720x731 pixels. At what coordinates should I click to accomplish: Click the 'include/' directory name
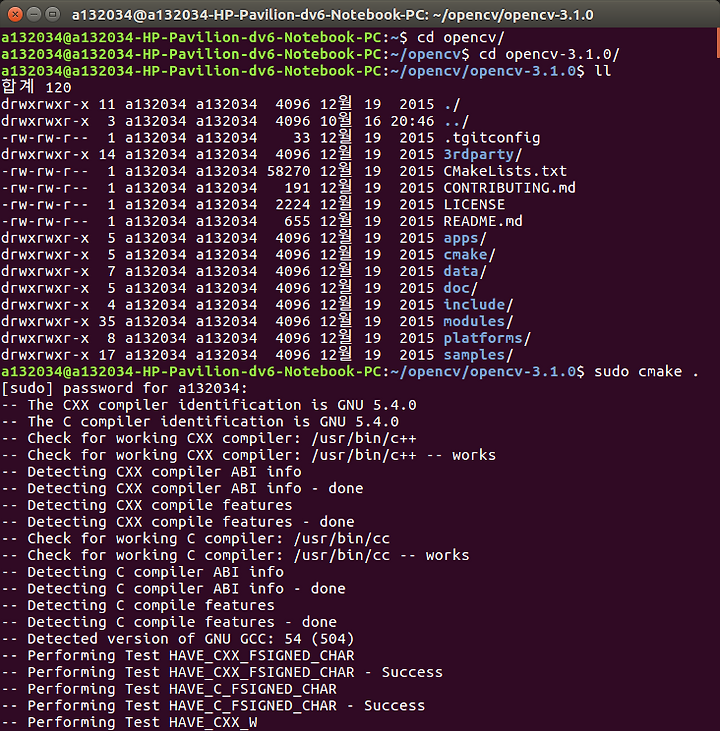point(478,305)
